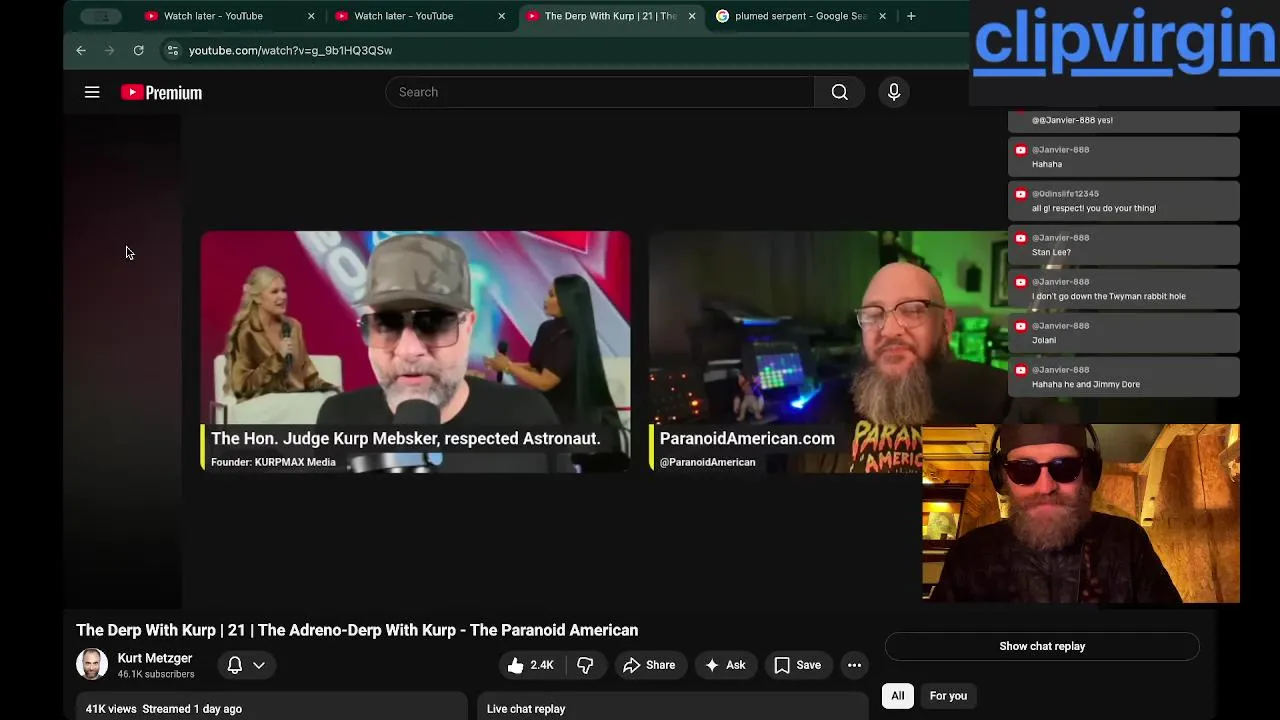Click the 2.4K like count
The height and width of the screenshot is (720, 1280).
[542, 665]
